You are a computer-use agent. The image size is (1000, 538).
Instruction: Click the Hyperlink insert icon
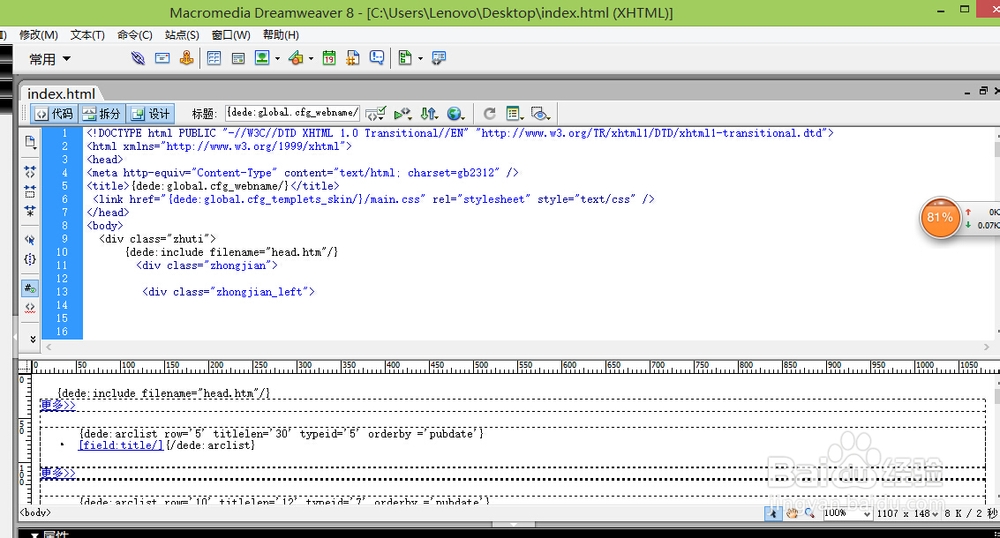click(138, 59)
